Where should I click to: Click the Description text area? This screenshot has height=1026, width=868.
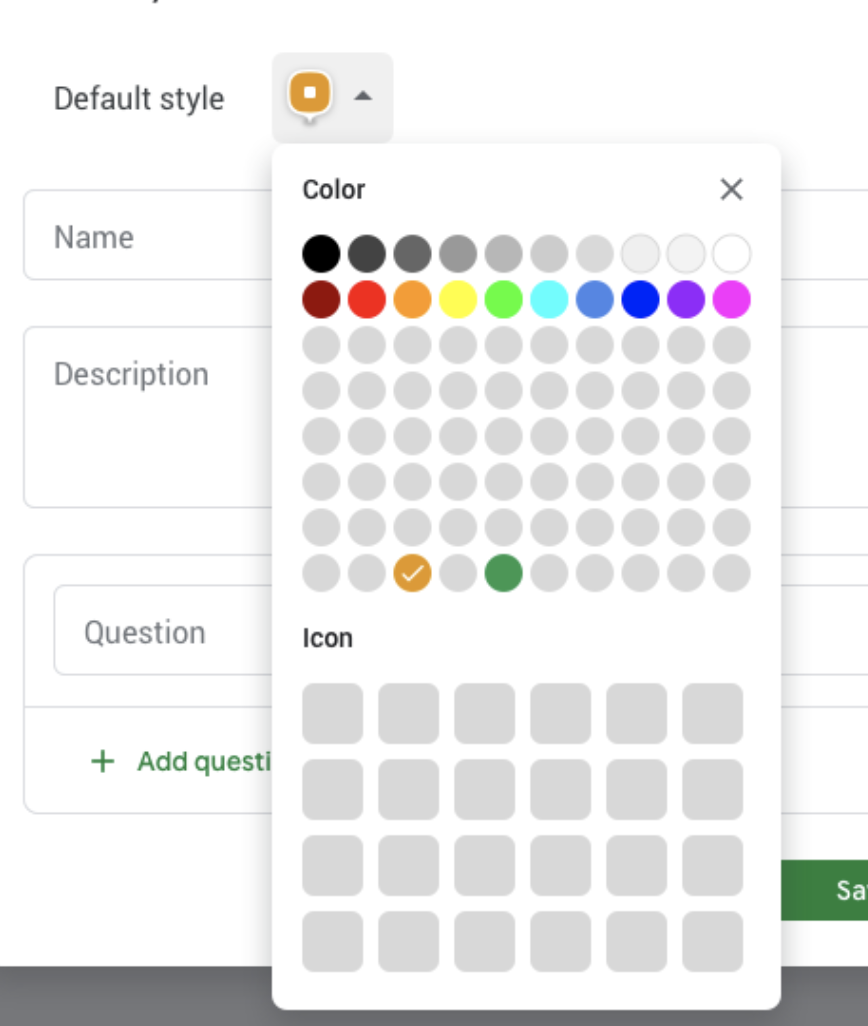click(x=148, y=417)
